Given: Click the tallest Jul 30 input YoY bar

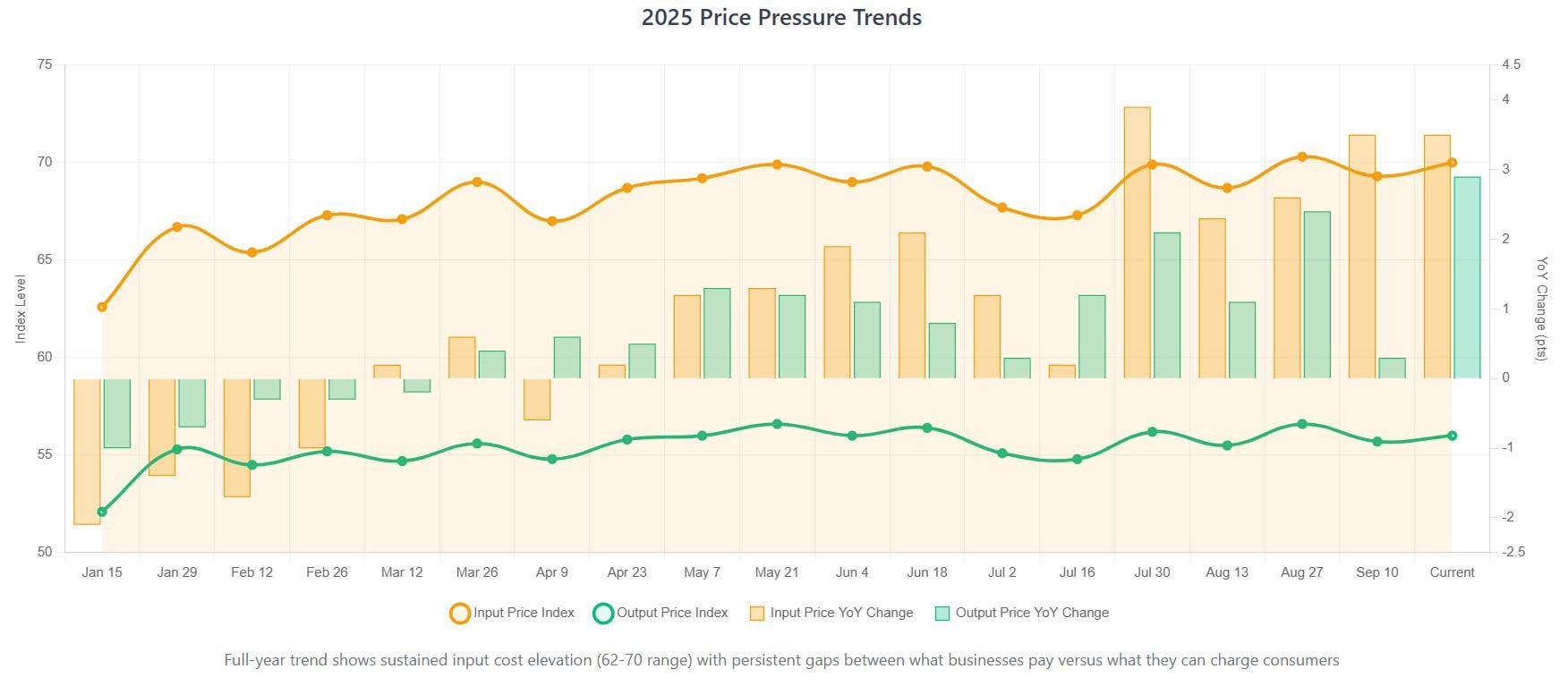Looking at the screenshot, I should click(1137, 242).
